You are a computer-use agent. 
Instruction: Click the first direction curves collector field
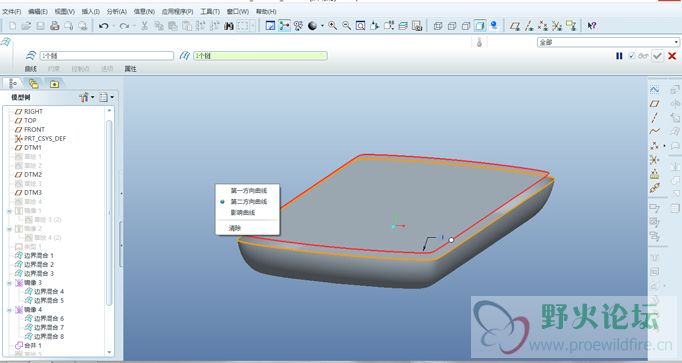click(x=107, y=56)
